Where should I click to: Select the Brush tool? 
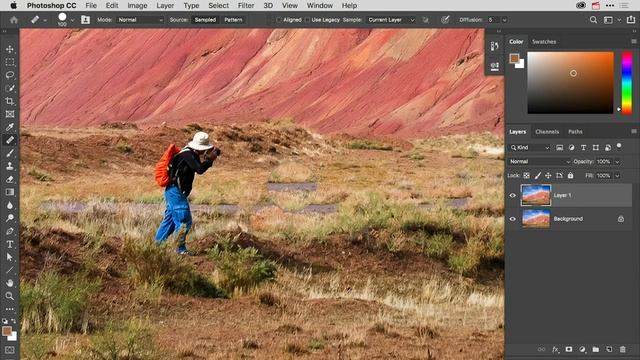pos(10,153)
